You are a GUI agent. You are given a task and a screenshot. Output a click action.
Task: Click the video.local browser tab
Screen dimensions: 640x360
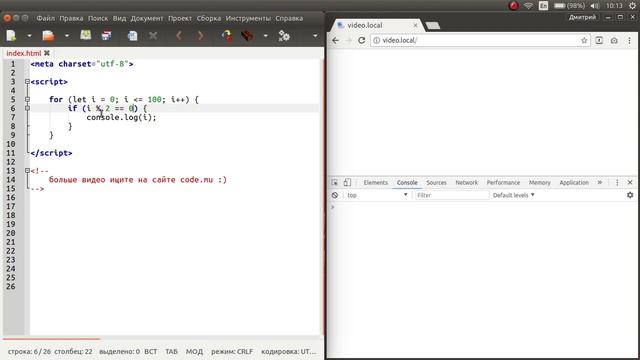tap(376, 25)
